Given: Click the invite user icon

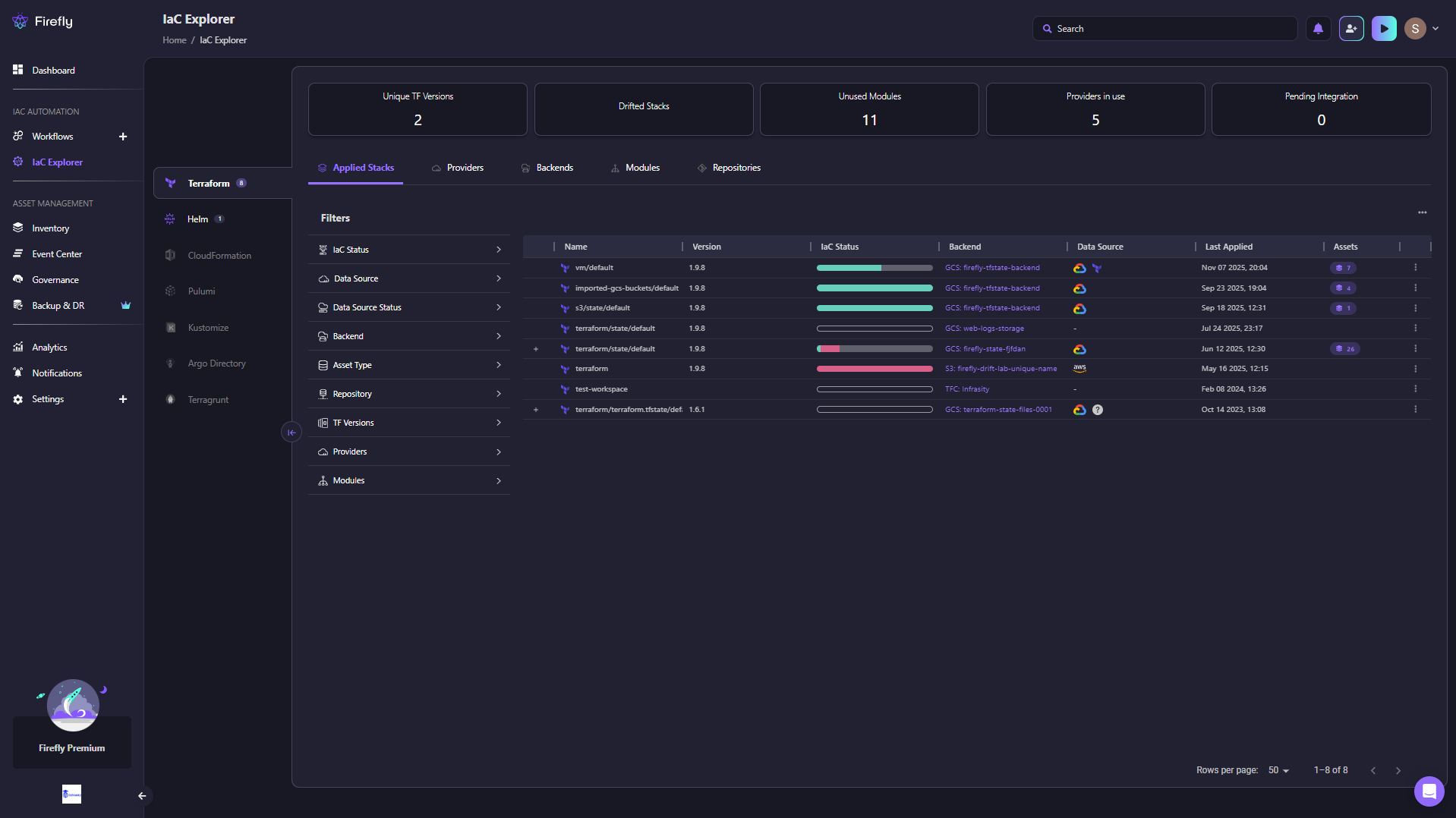Looking at the screenshot, I should [1351, 29].
